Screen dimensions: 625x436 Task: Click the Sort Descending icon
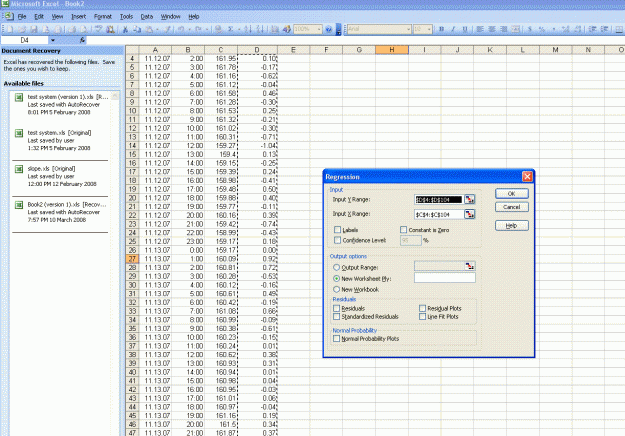(x=259, y=29)
